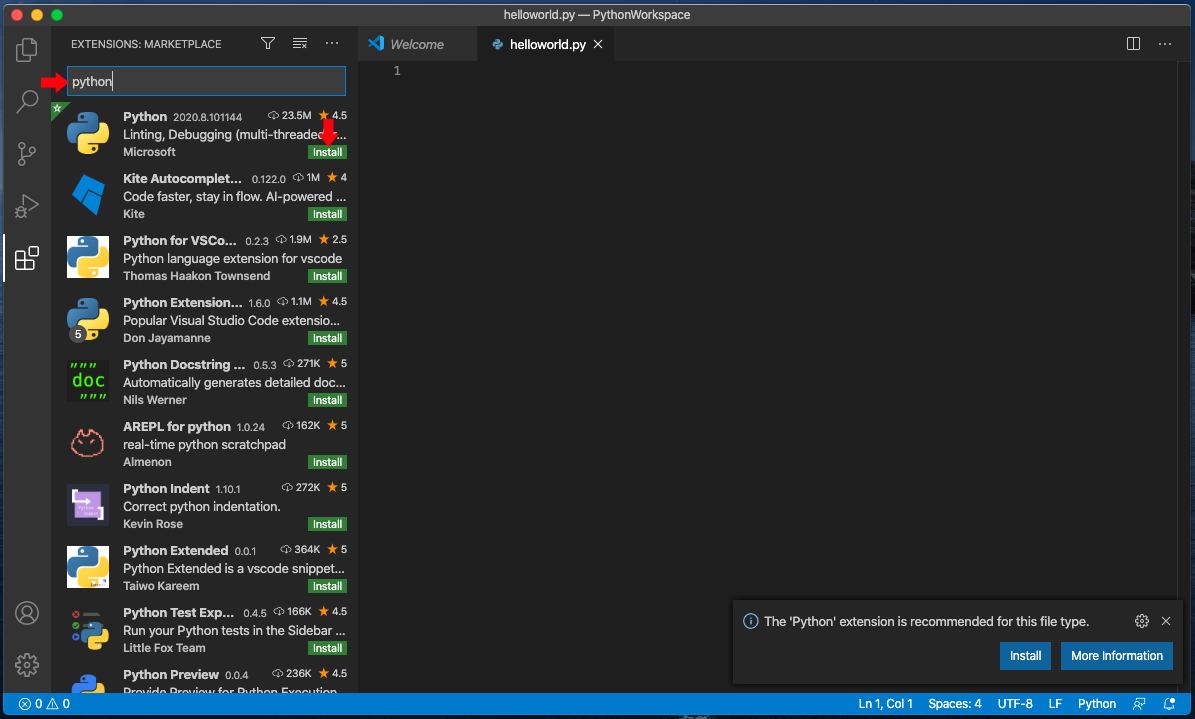
Task: Install Python Docstring Generator extension
Action: 328,400
